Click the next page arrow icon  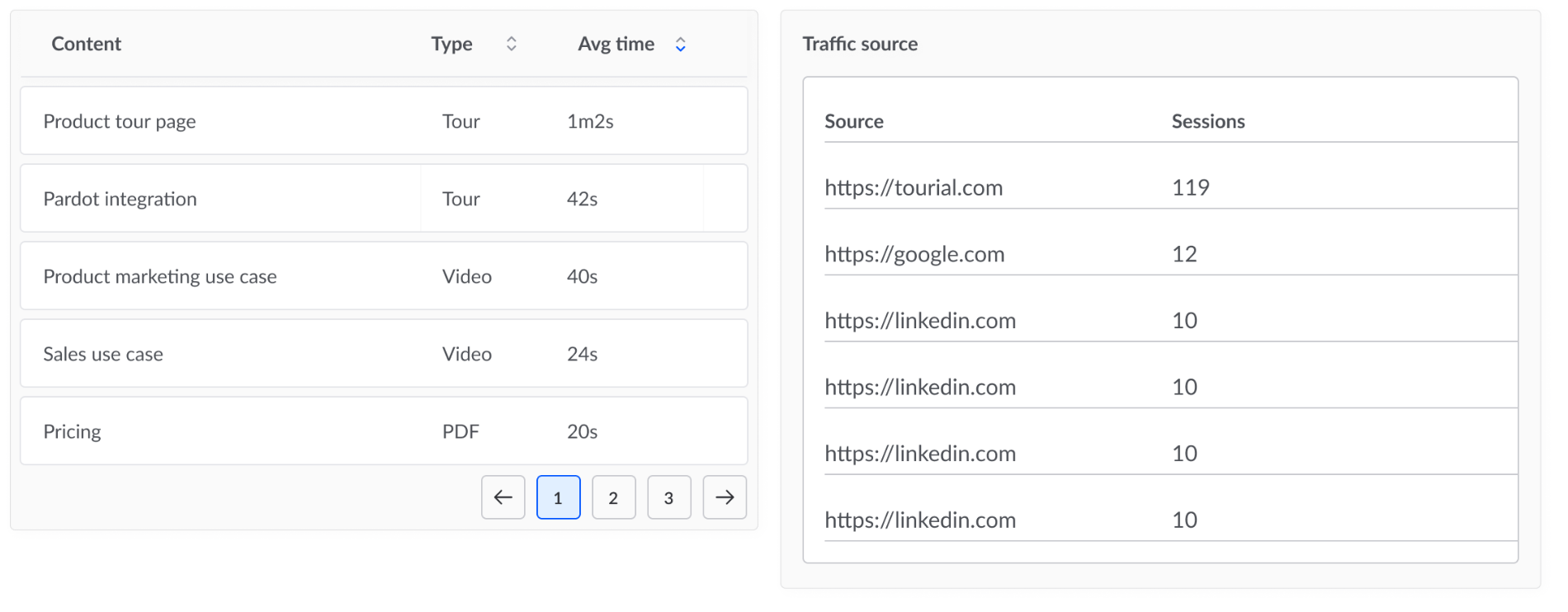(x=725, y=497)
